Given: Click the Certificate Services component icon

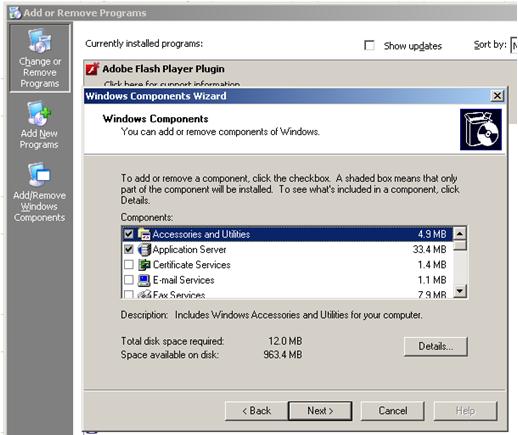Looking at the screenshot, I should coord(144,265).
